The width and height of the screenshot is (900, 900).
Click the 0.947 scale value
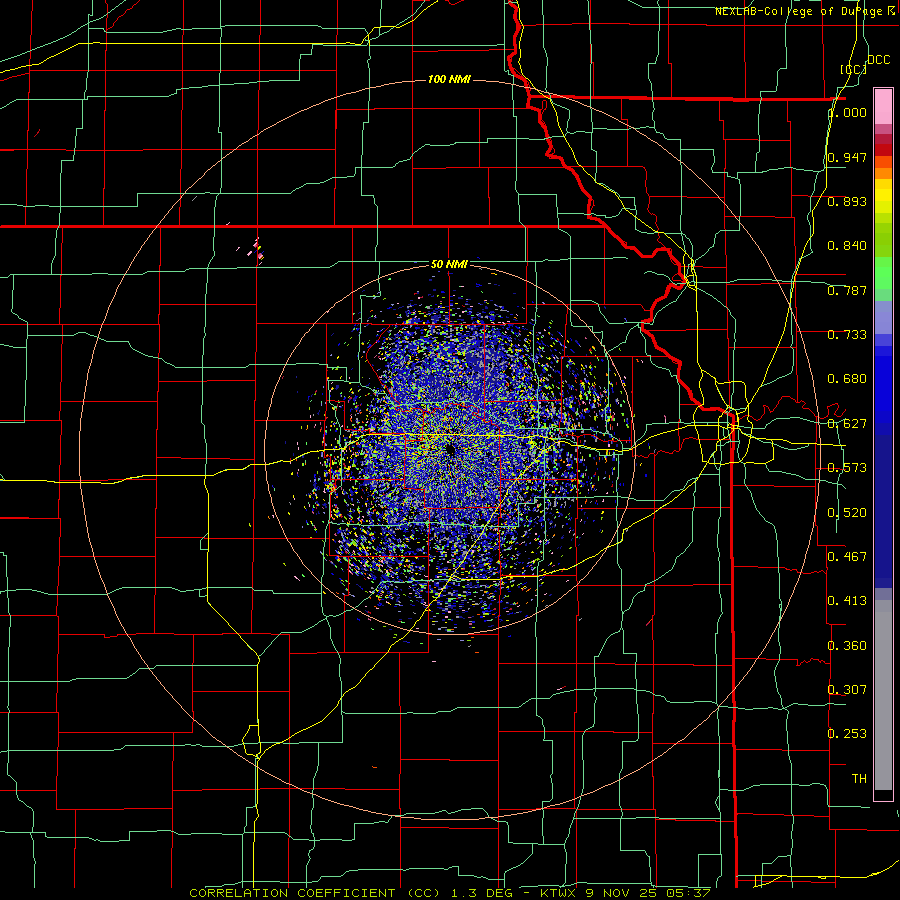coord(847,157)
